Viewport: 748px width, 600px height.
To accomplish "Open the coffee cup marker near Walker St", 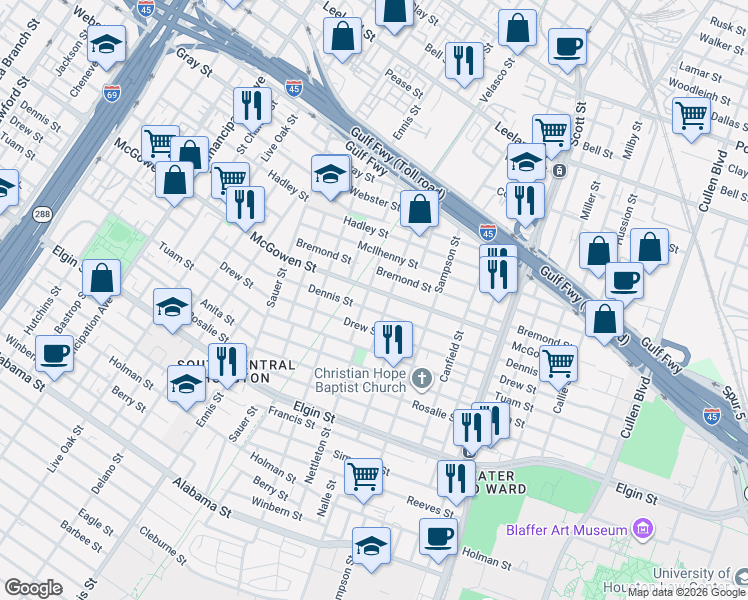I will tap(567, 48).
